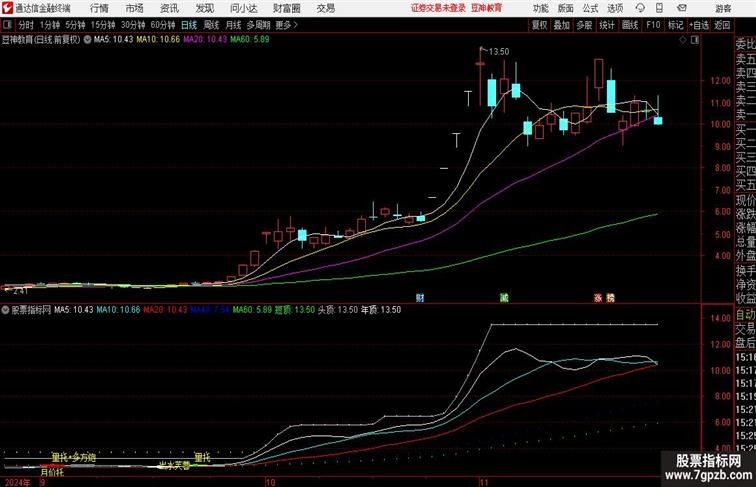Click the 涨 marker on the chart
Screen dimensions: 756x487
tap(598, 298)
